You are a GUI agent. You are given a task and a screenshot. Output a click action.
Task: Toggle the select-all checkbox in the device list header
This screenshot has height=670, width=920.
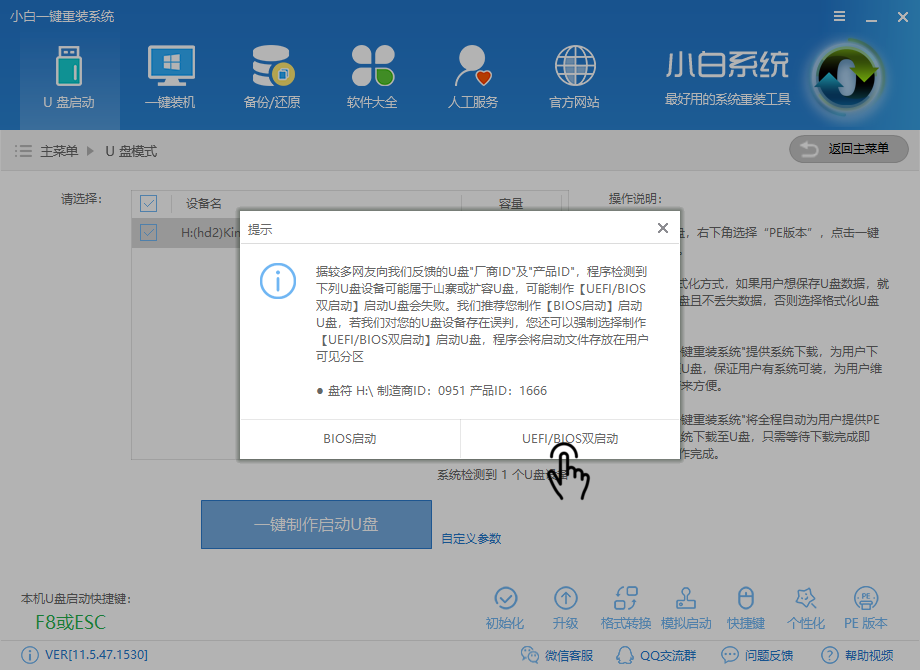click(x=148, y=203)
